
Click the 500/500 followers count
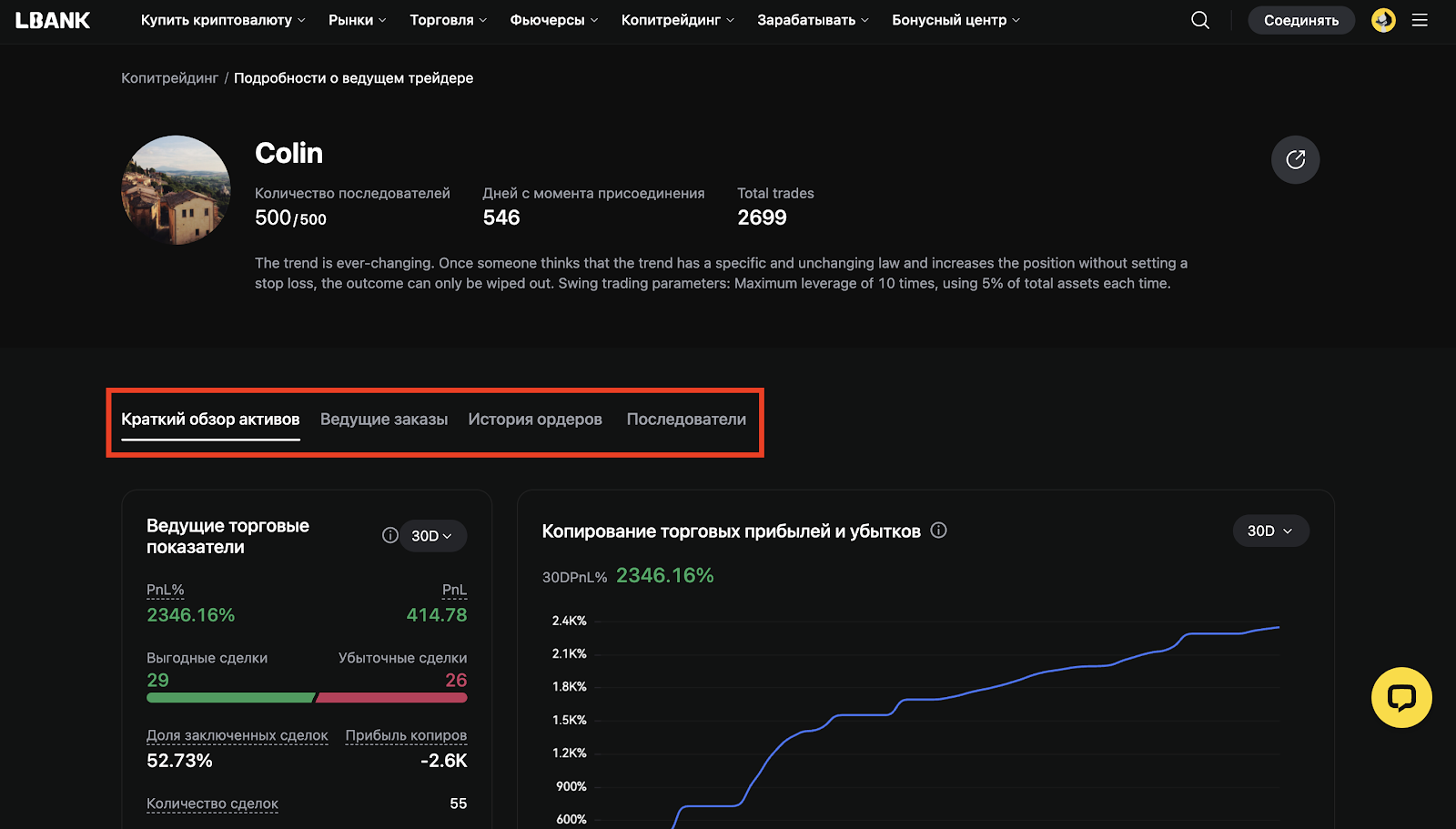(290, 218)
